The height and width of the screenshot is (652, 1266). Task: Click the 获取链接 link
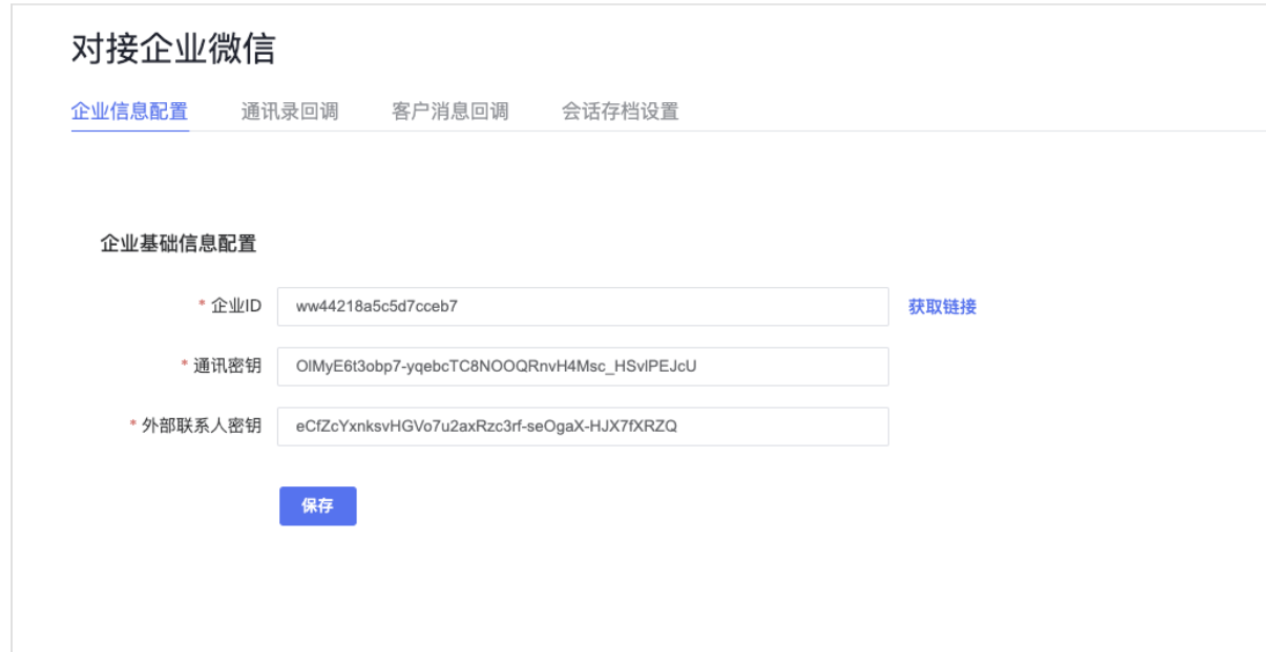pos(942,307)
